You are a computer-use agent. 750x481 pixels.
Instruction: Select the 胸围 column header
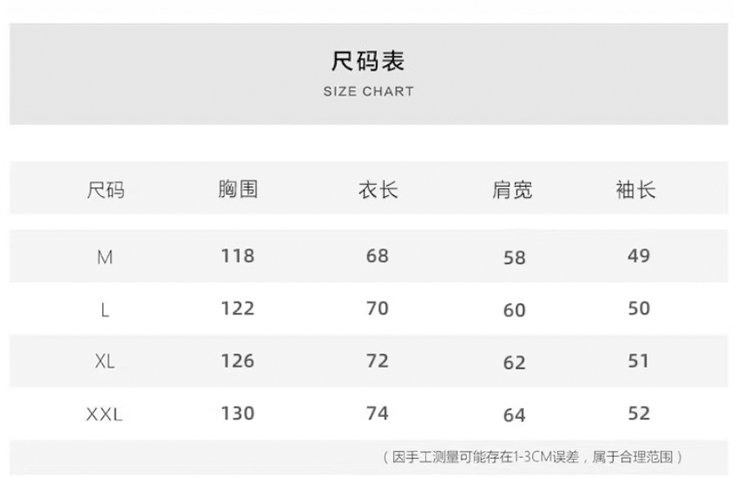pyautogui.click(x=238, y=188)
